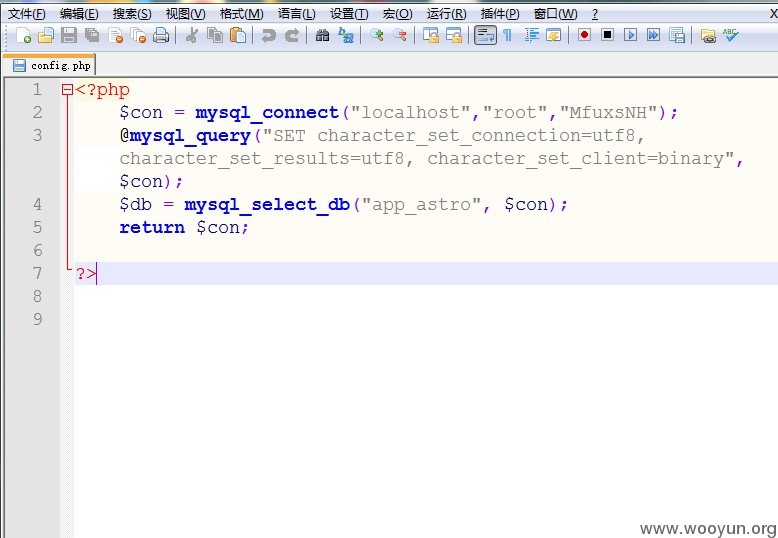Open the 视图(V) menu
The height and width of the screenshot is (538, 778).
point(186,14)
